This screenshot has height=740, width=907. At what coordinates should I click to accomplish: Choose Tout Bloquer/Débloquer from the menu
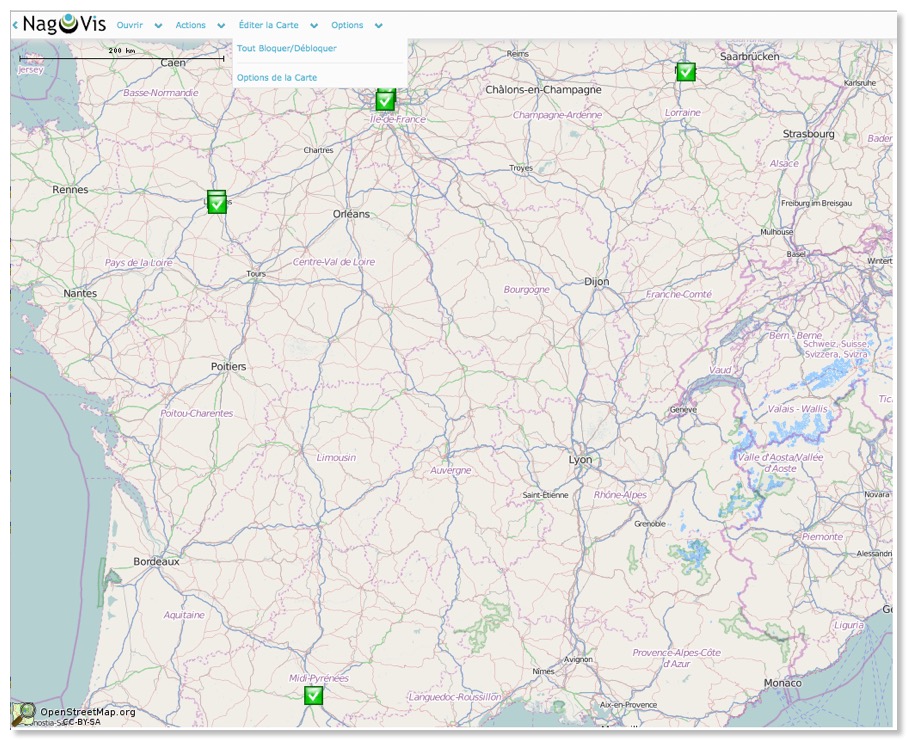pyautogui.click(x=287, y=48)
